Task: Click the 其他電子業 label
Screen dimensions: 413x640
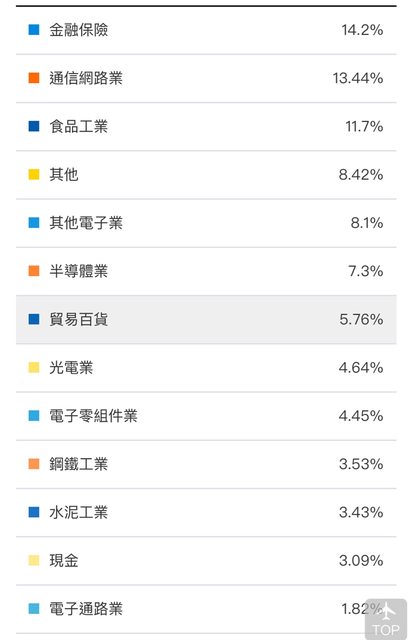Action: pos(86,223)
